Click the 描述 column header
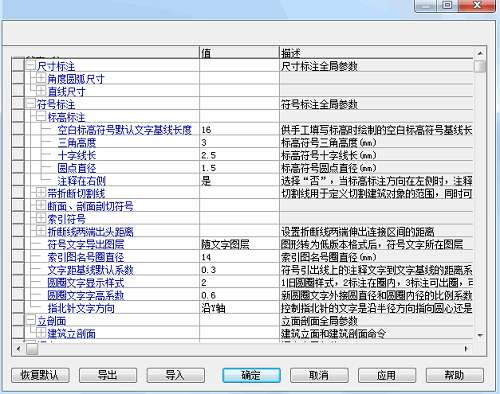500x394 pixels. (376, 53)
